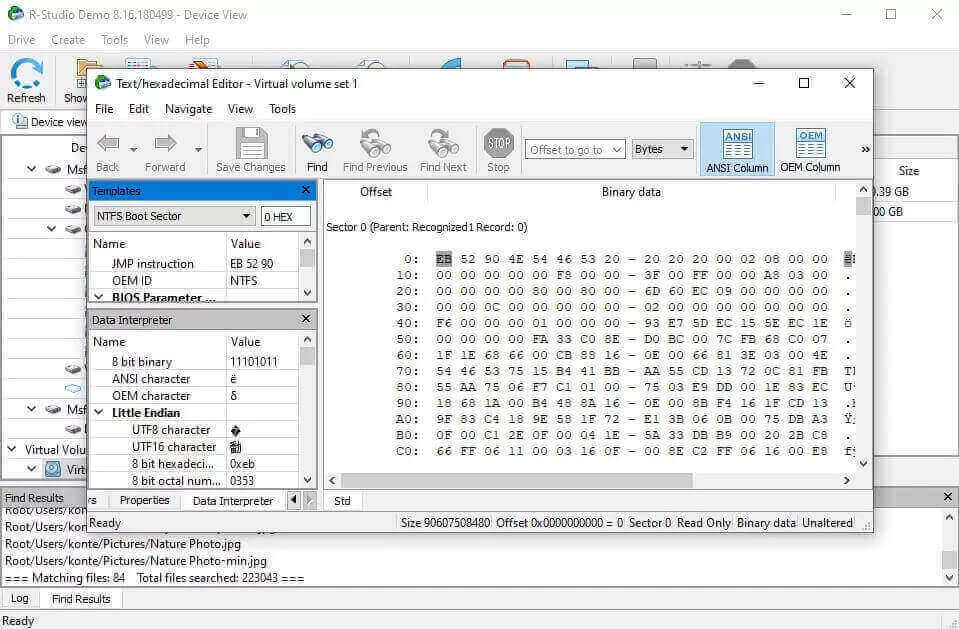Select the ANSI character row

click(195, 379)
